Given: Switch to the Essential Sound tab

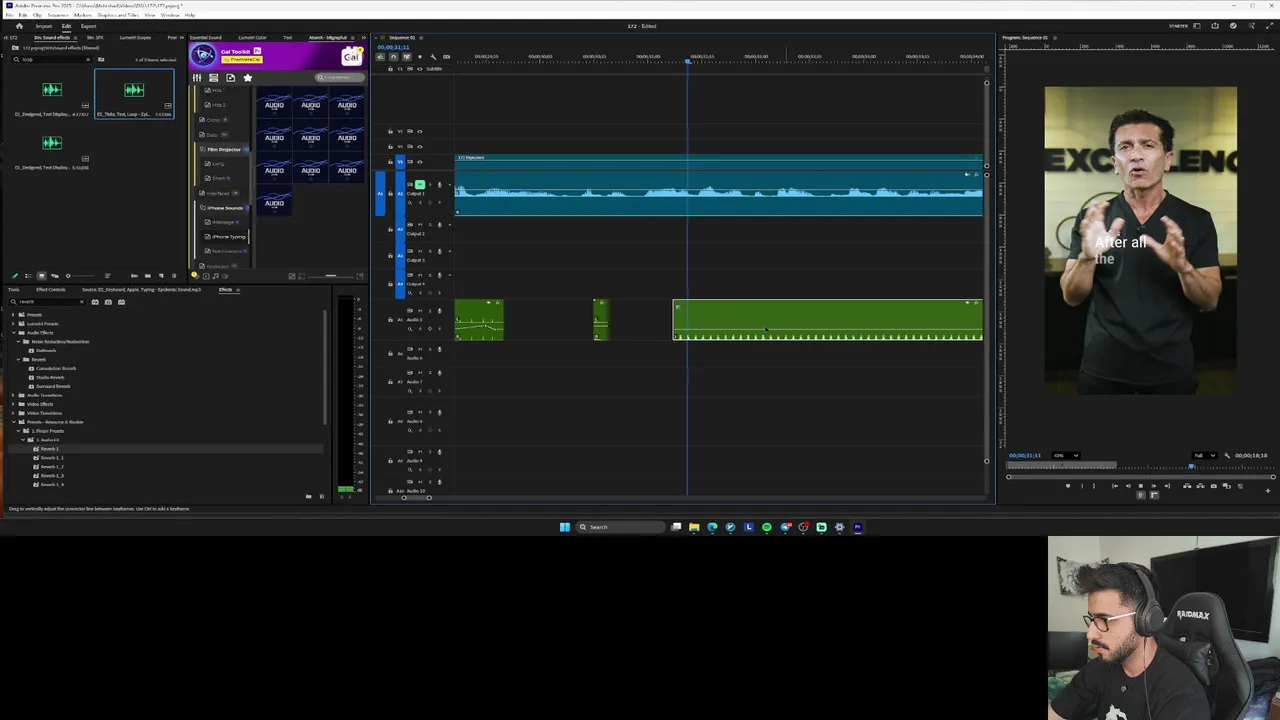Looking at the screenshot, I should pyautogui.click(x=206, y=38).
